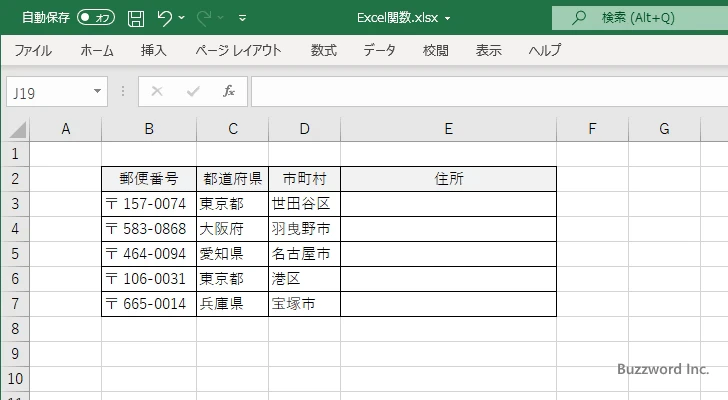Image resolution: width=728 pixels, height=400 pixels.
Task: Click the Name Box showing J19
Action: [49, 92]
